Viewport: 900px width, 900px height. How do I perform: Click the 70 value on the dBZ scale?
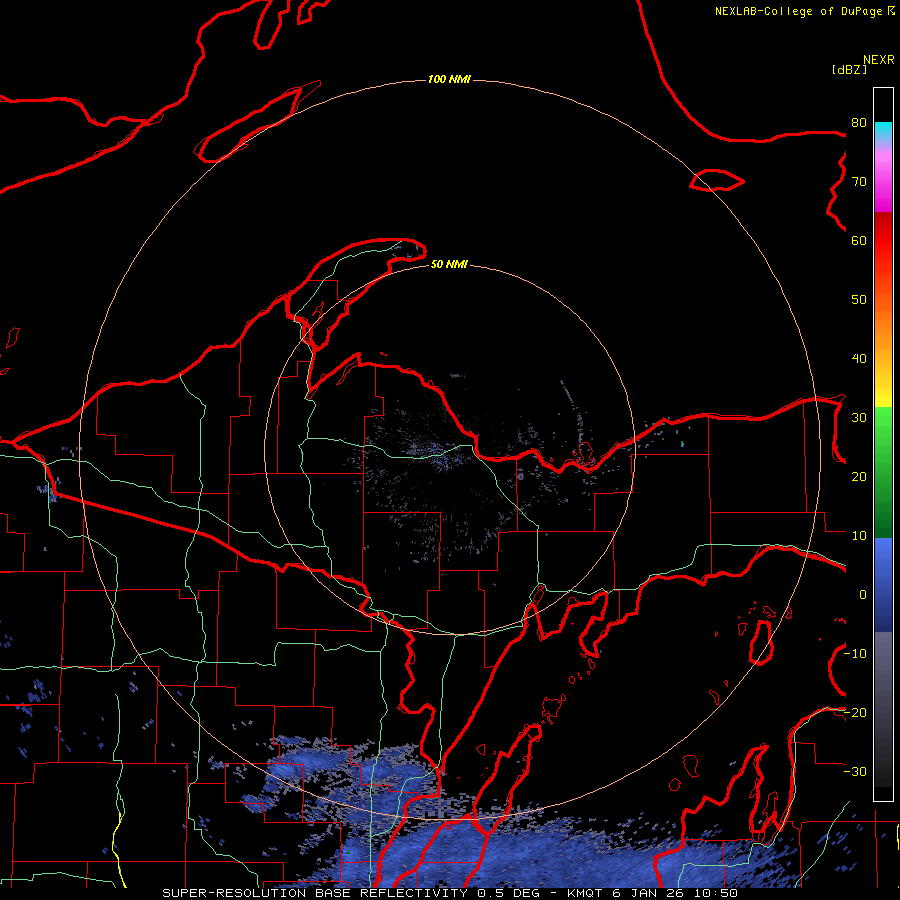click(859, 182)
